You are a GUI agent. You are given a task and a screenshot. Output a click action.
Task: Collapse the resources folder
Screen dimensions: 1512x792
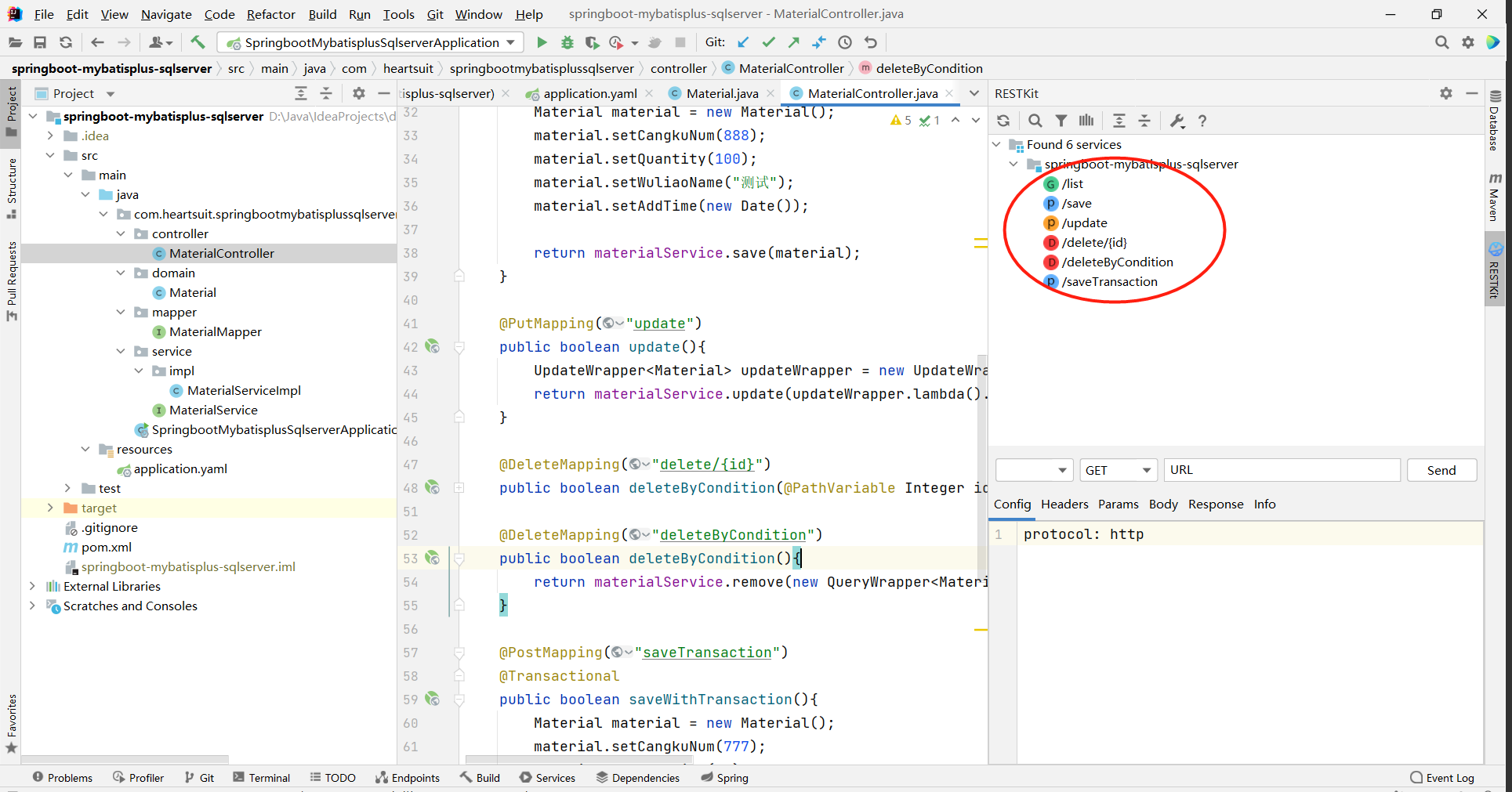click(x=85, y=449)
